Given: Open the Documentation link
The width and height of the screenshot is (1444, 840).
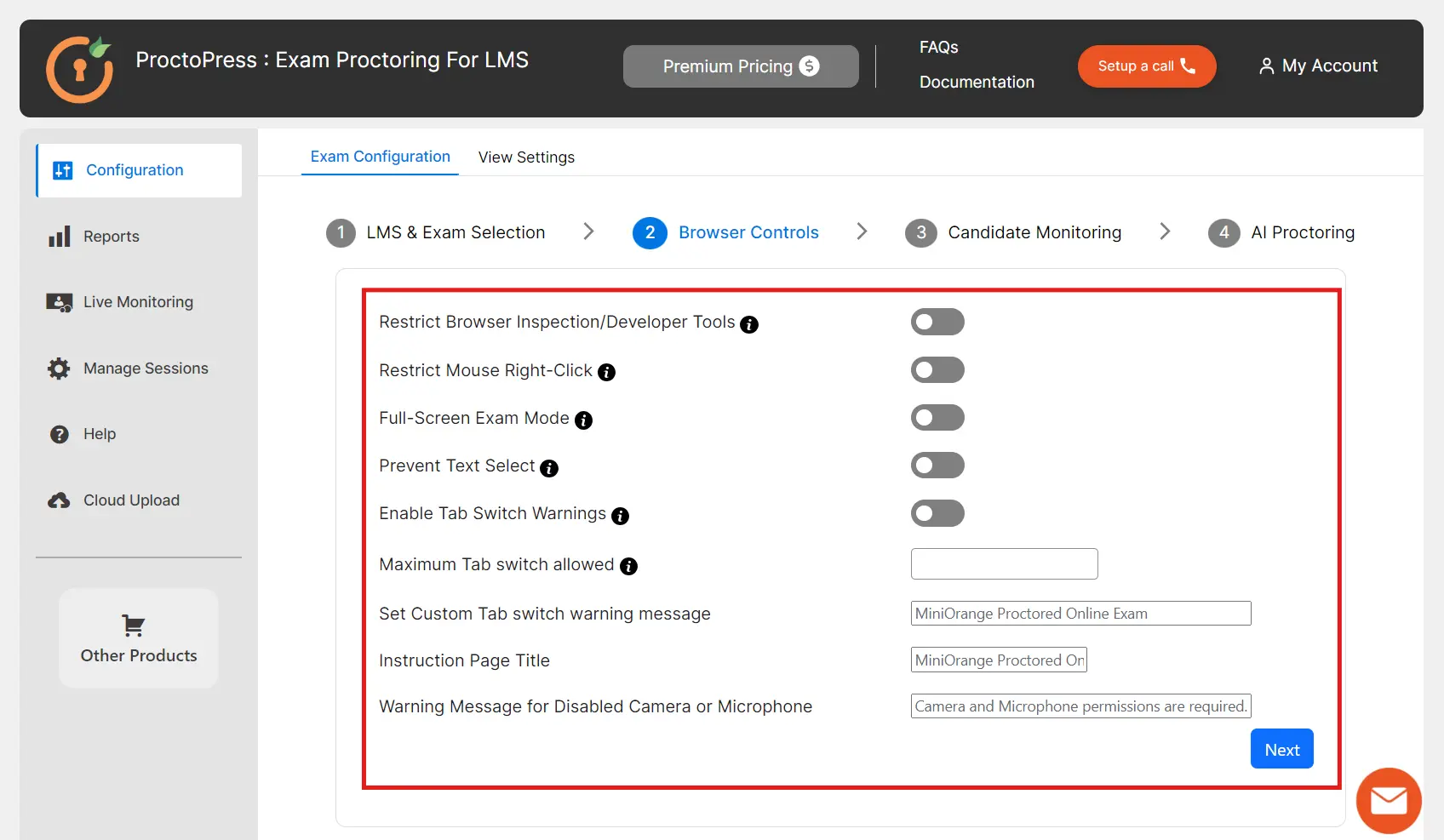Looking at the screenshot, I should (x=977, y=83).
